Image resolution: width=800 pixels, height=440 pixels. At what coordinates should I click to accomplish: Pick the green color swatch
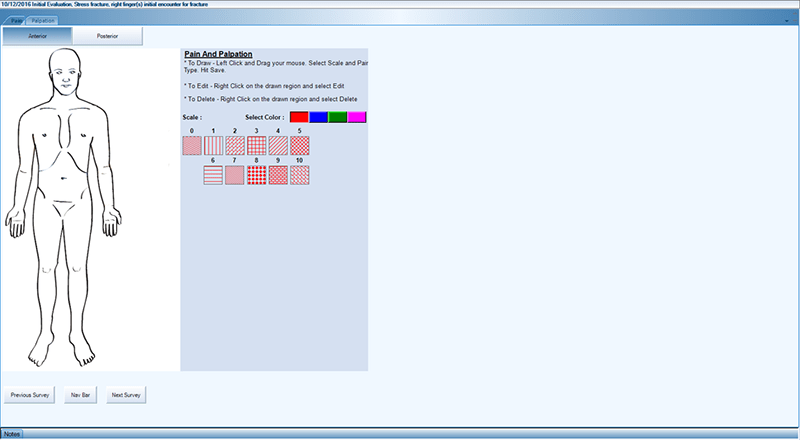[x=337, y=117]
